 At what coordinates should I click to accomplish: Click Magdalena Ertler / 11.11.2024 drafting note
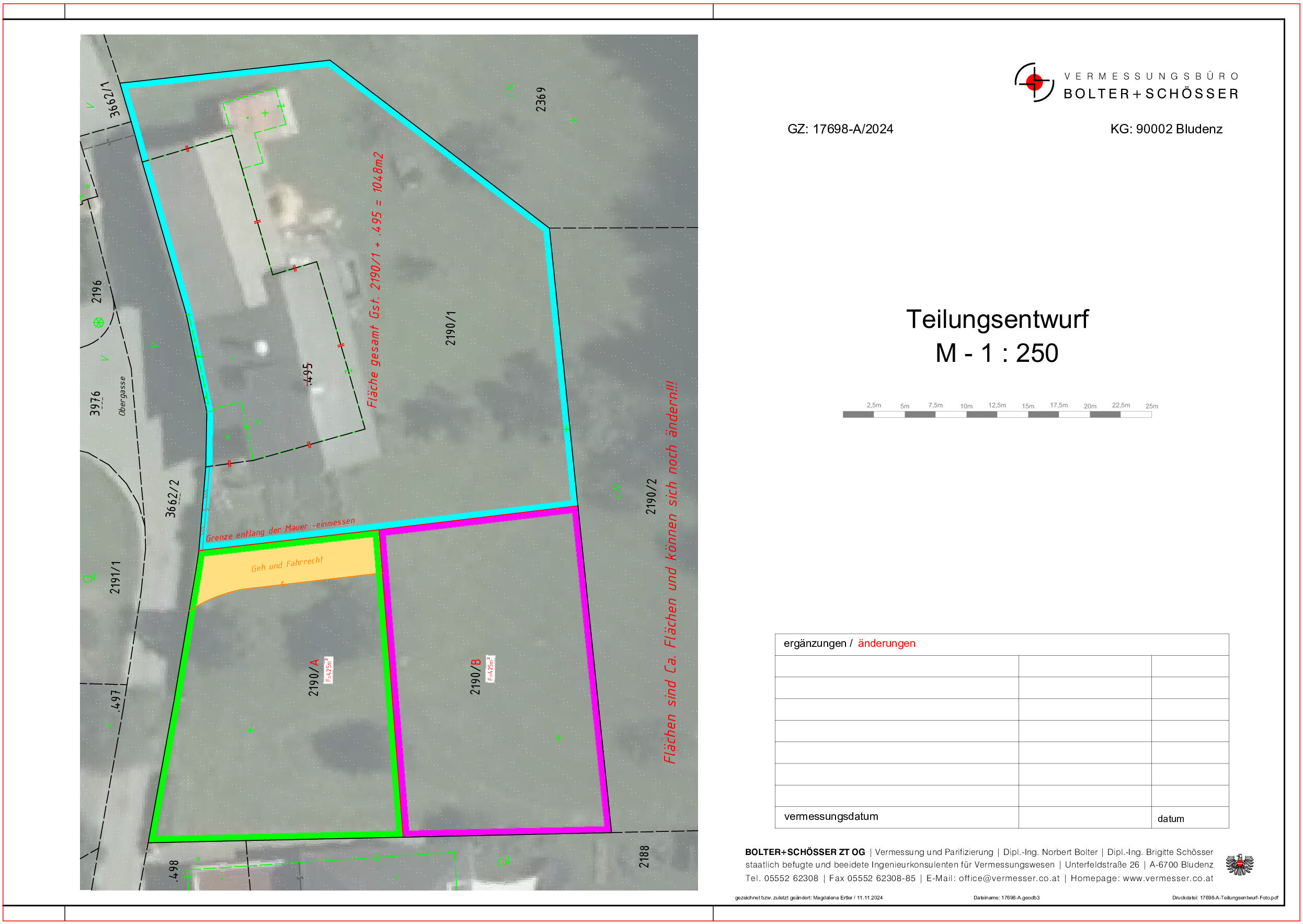[848, 898]
